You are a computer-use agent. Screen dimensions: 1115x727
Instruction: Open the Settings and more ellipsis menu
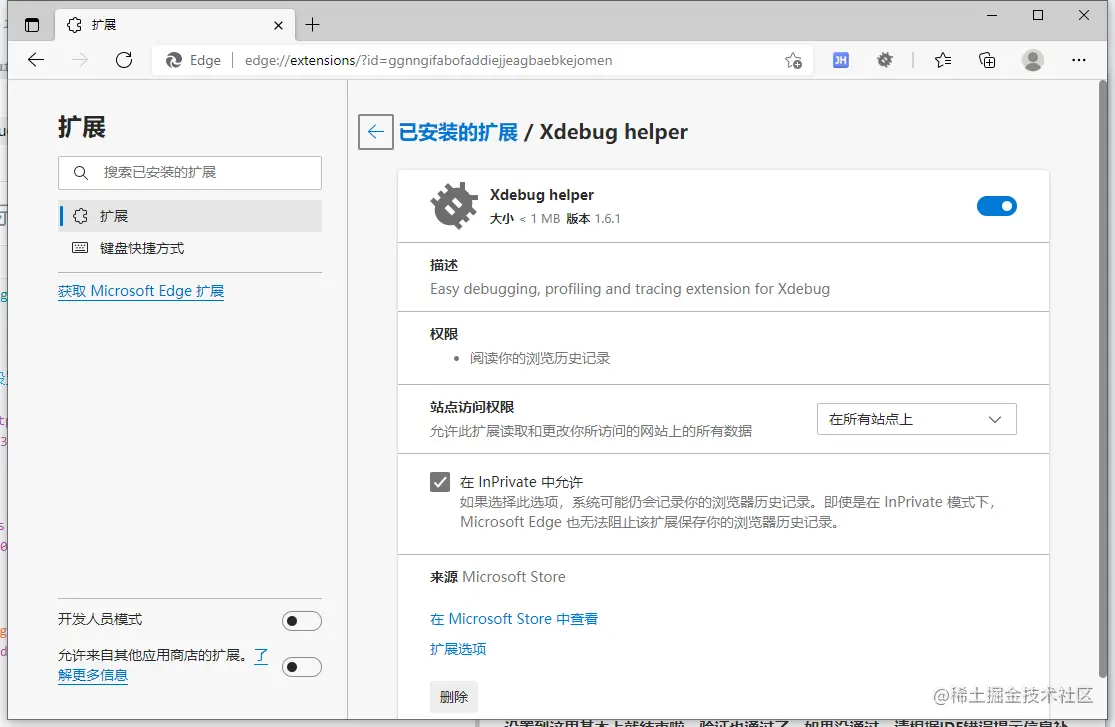tap(1079, 60)
